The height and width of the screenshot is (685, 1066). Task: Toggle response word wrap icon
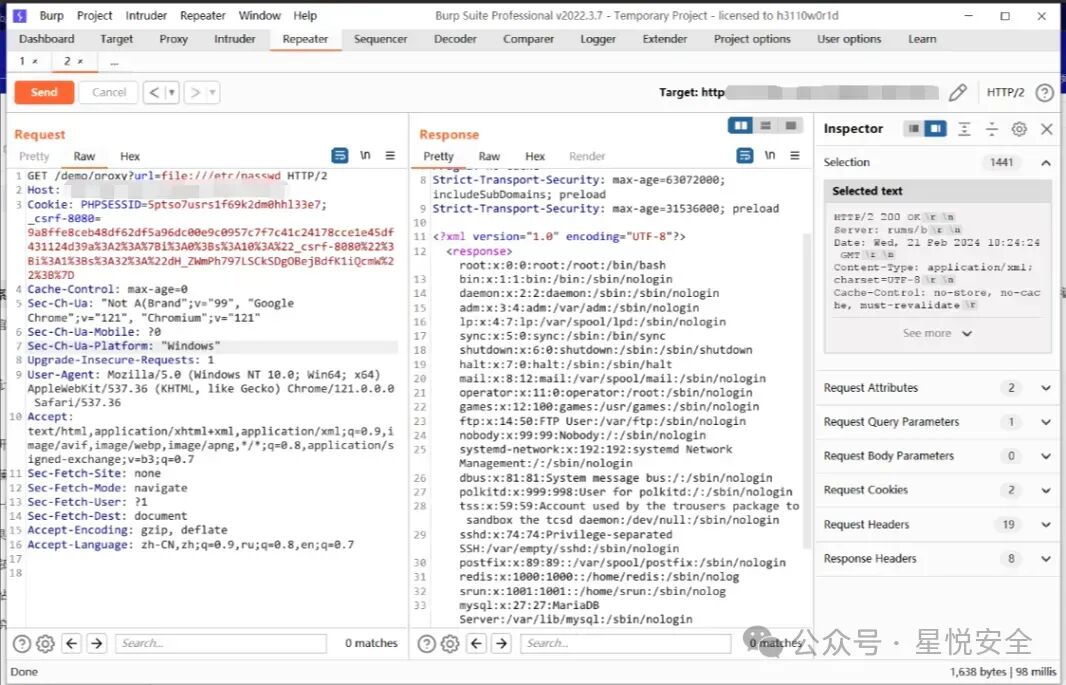(744, 156)
